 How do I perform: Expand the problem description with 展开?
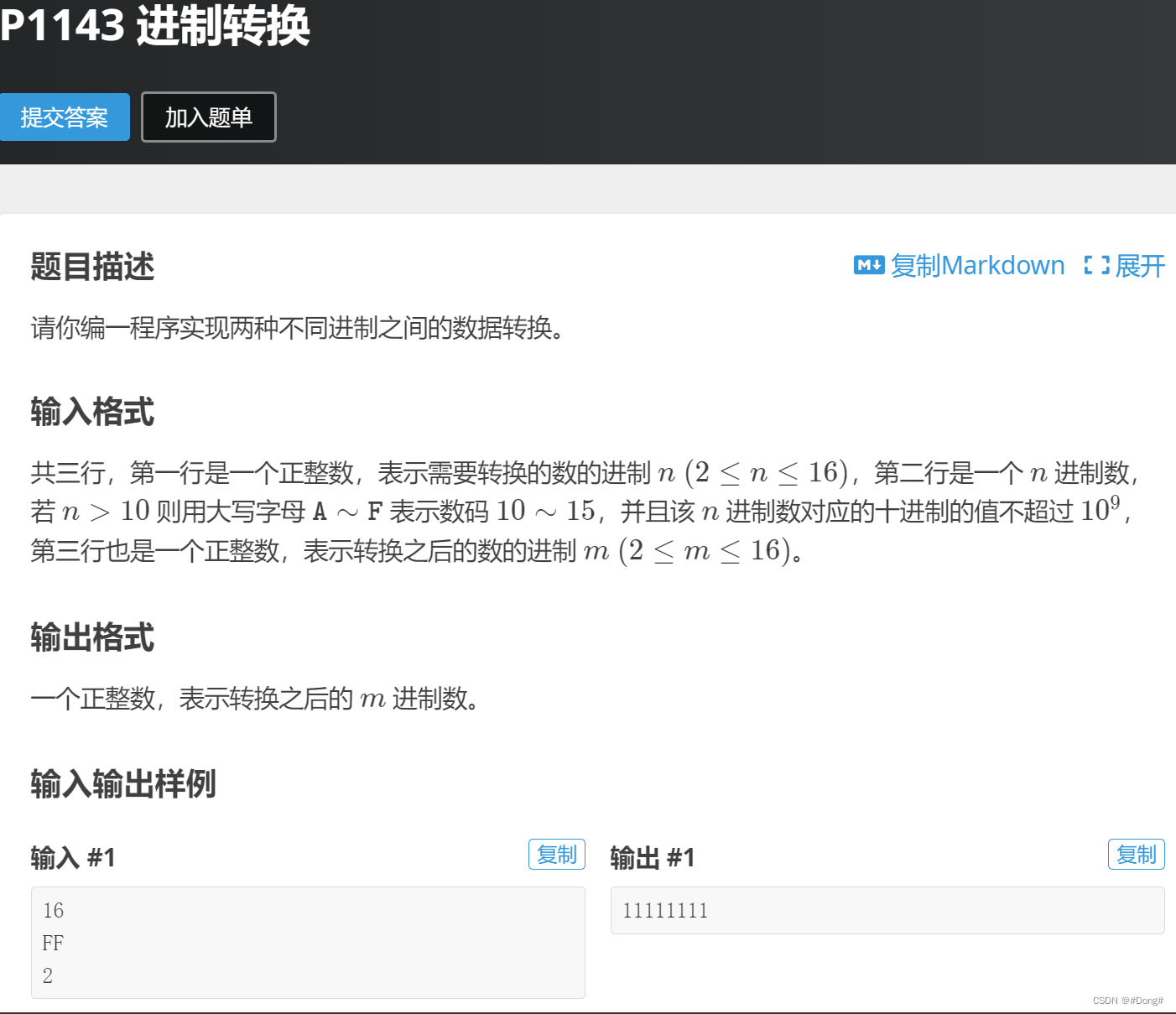point(1139,266)
